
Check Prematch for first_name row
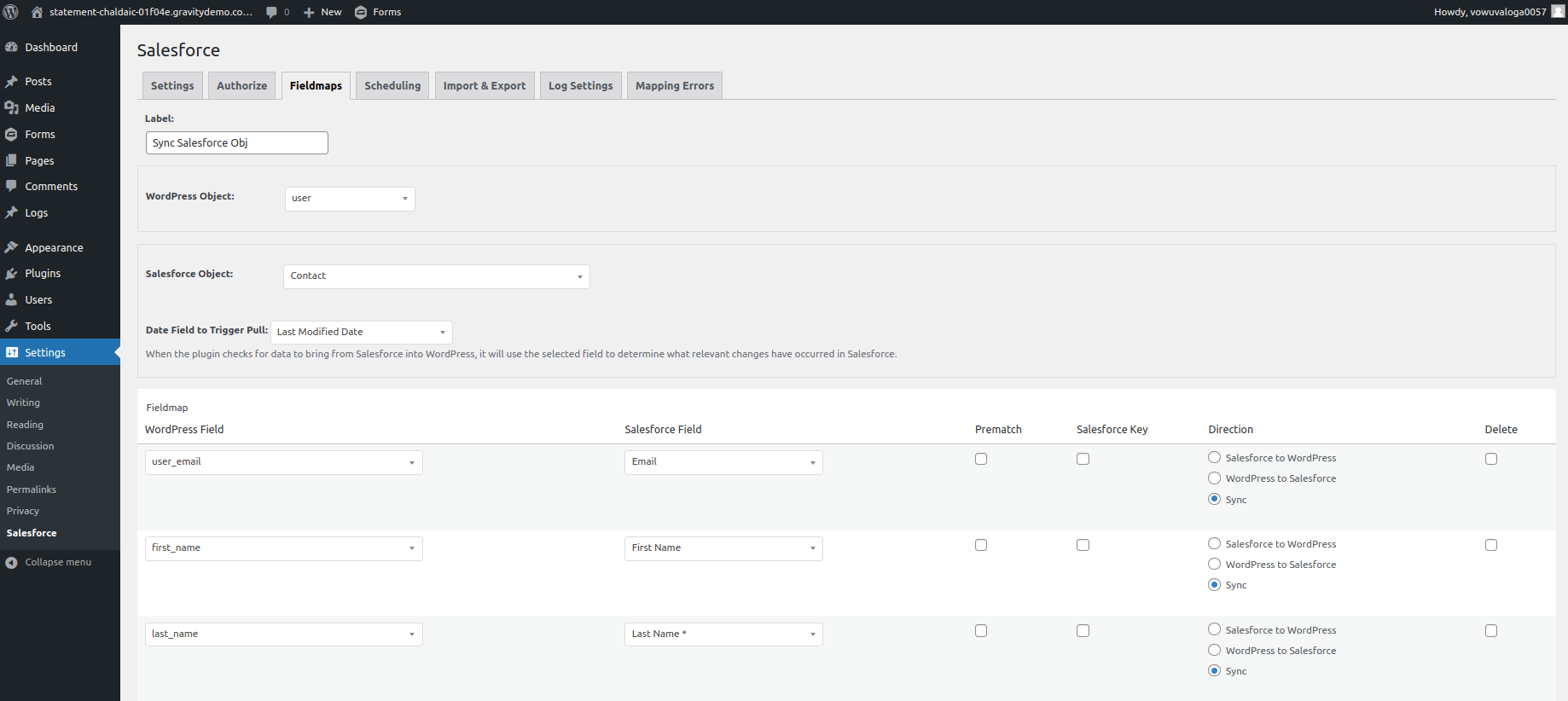pos(981,545)
